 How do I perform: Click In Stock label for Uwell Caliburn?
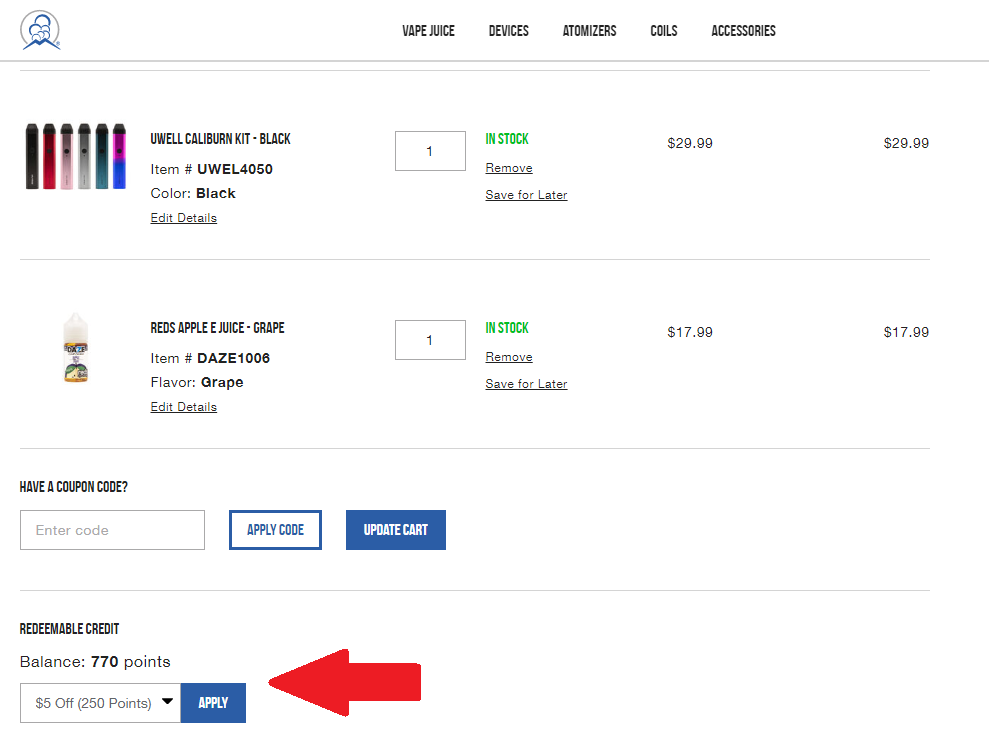[x=506, y=139]
